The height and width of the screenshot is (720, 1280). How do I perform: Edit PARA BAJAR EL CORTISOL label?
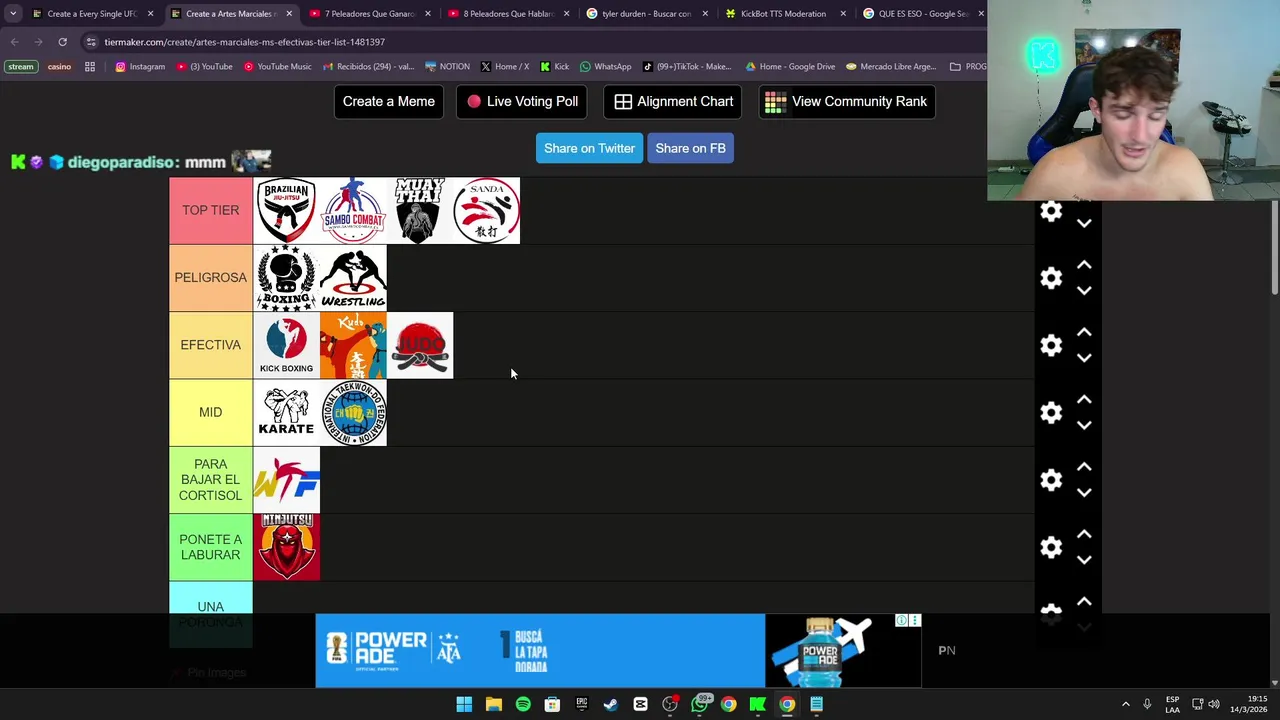point(210,480)
